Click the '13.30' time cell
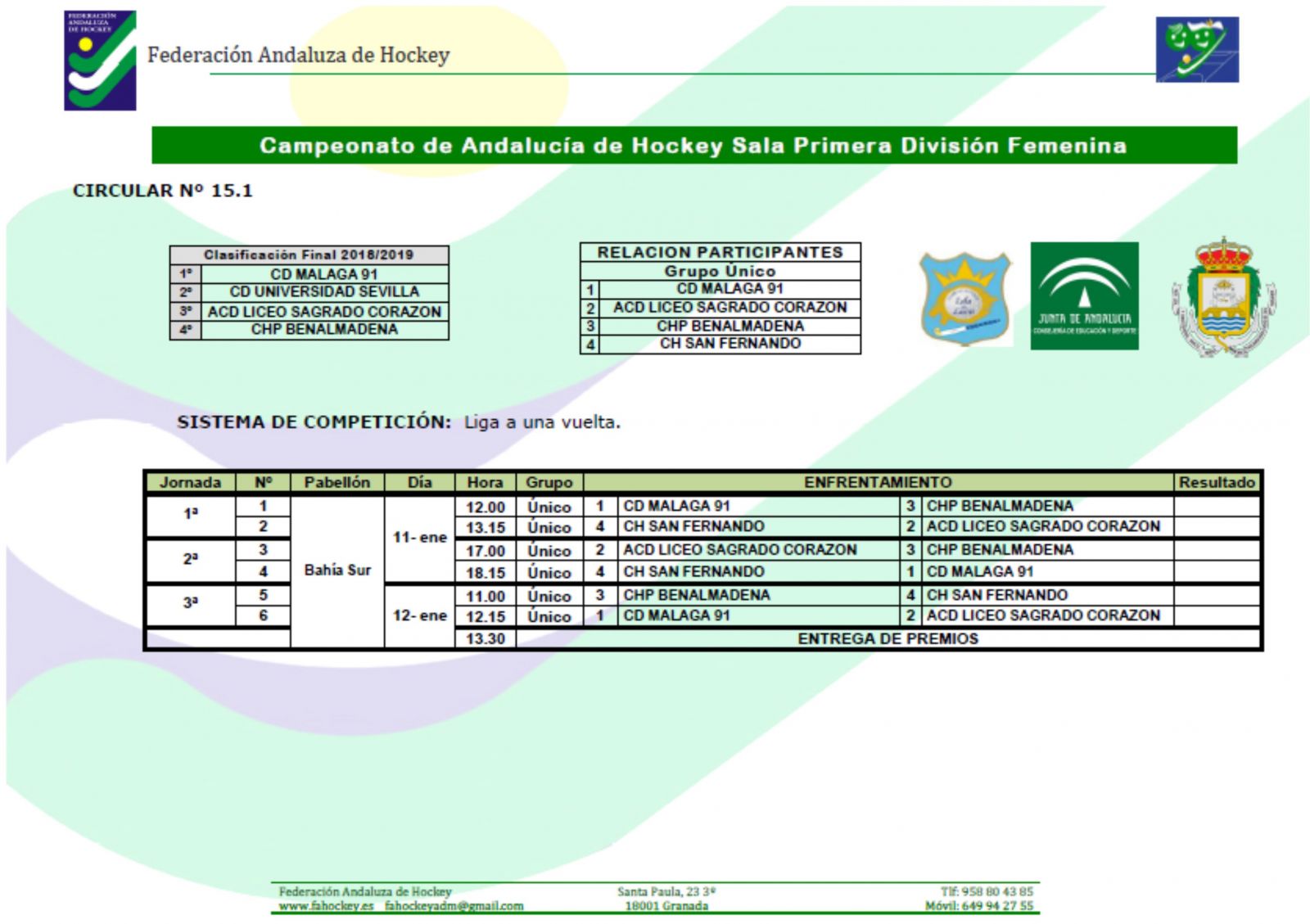The image size is (1310, 924). pyautogui.click(x=486, y=638)
